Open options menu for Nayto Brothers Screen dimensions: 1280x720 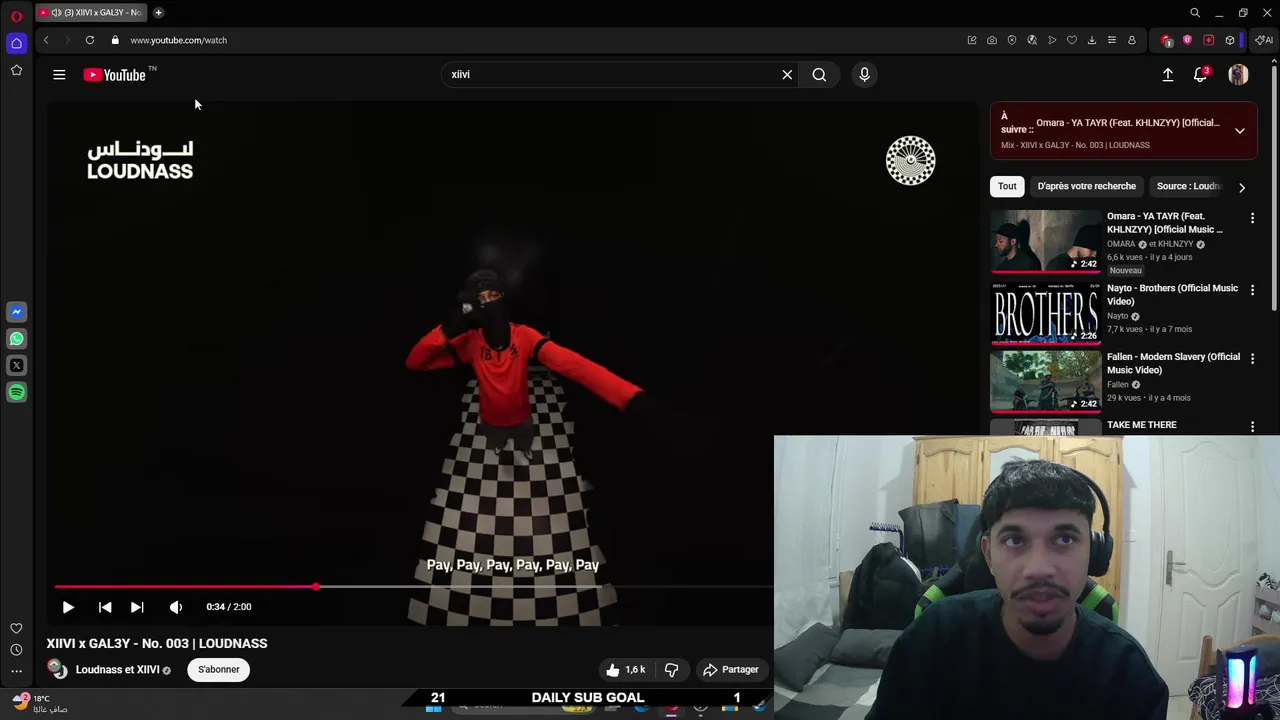1252,290
